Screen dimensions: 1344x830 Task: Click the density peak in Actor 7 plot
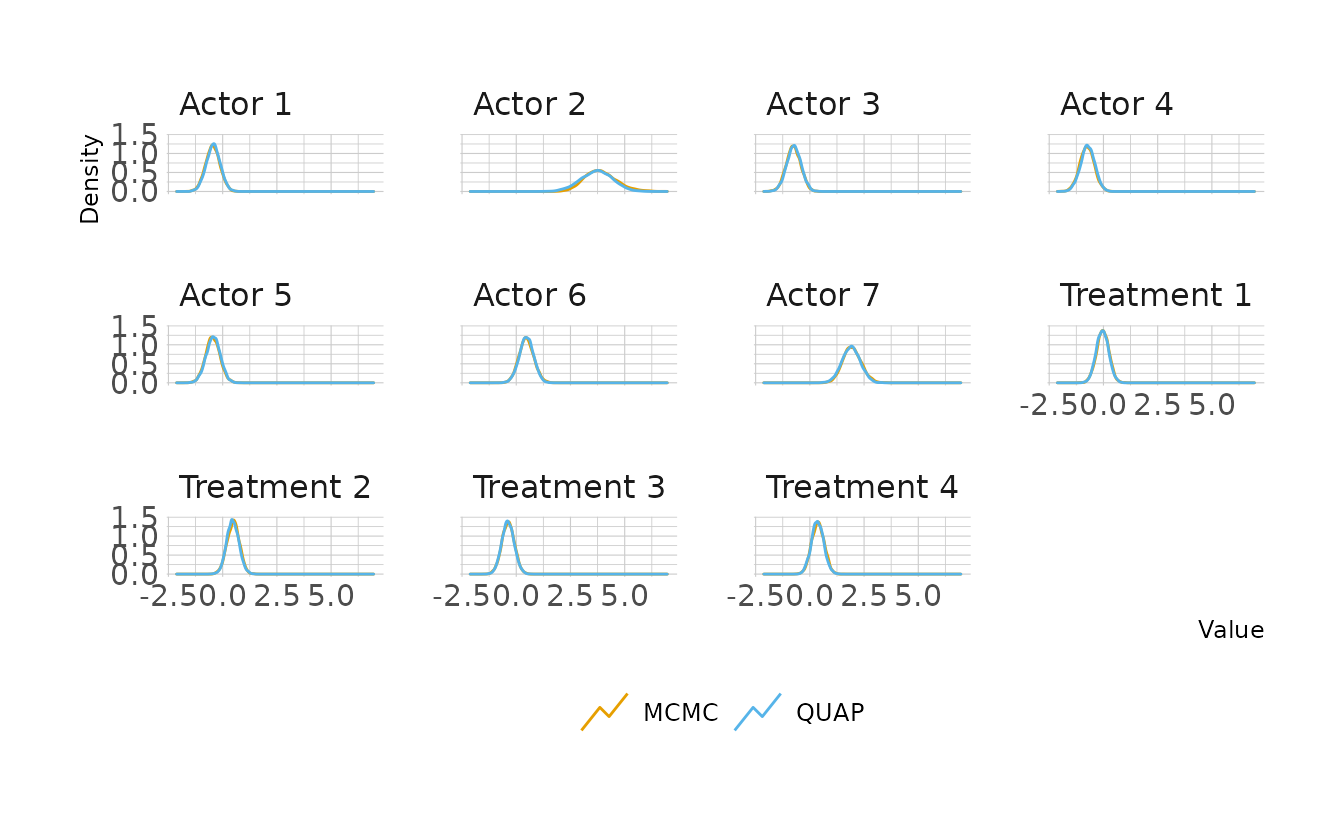point(850,346)
